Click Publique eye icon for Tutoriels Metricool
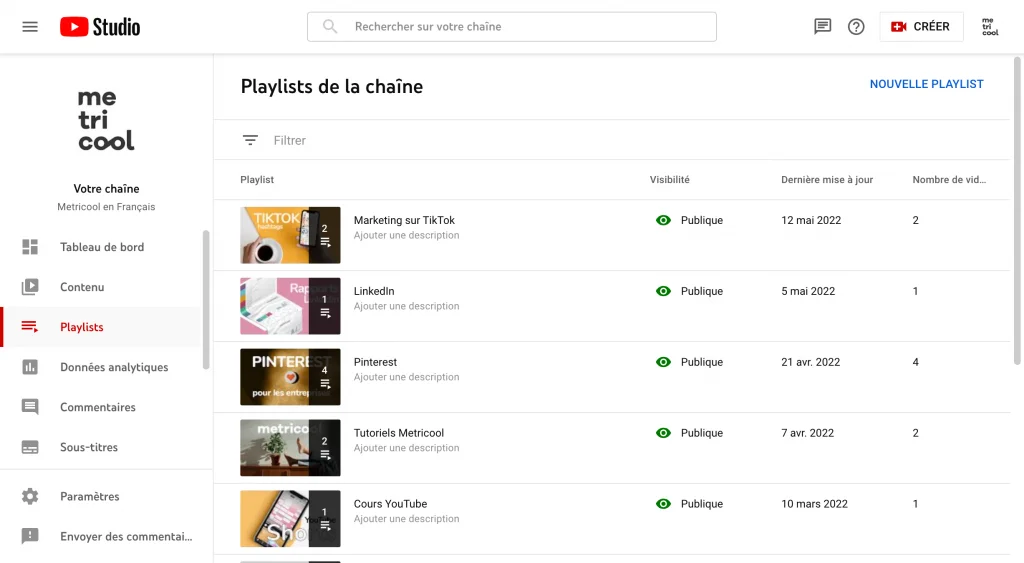This screenshot has height=563, width=1024. [664, 433]
